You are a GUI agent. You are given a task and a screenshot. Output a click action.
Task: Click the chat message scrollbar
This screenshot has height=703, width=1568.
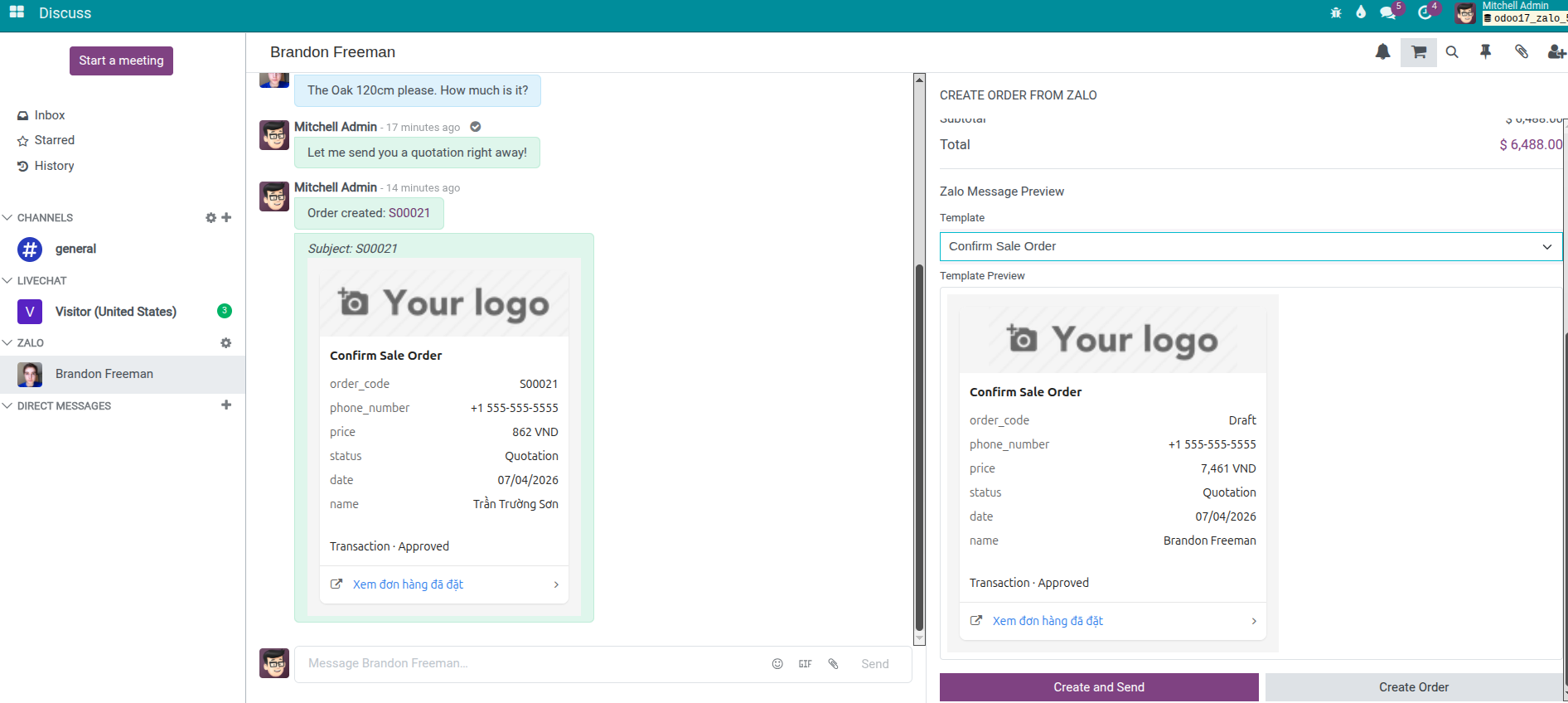tap(919, 448)
